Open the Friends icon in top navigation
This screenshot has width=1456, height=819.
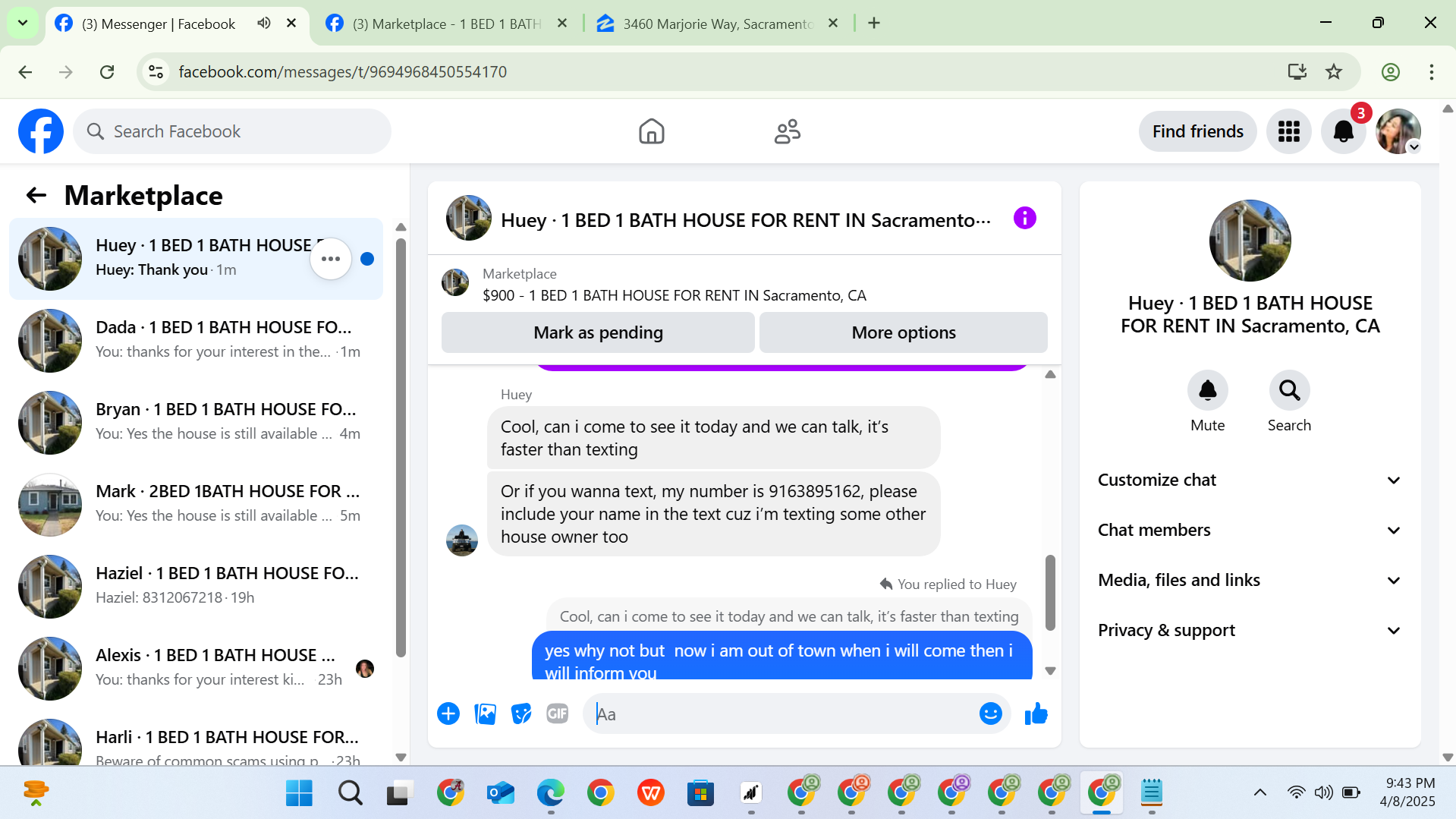click(788, 131)
